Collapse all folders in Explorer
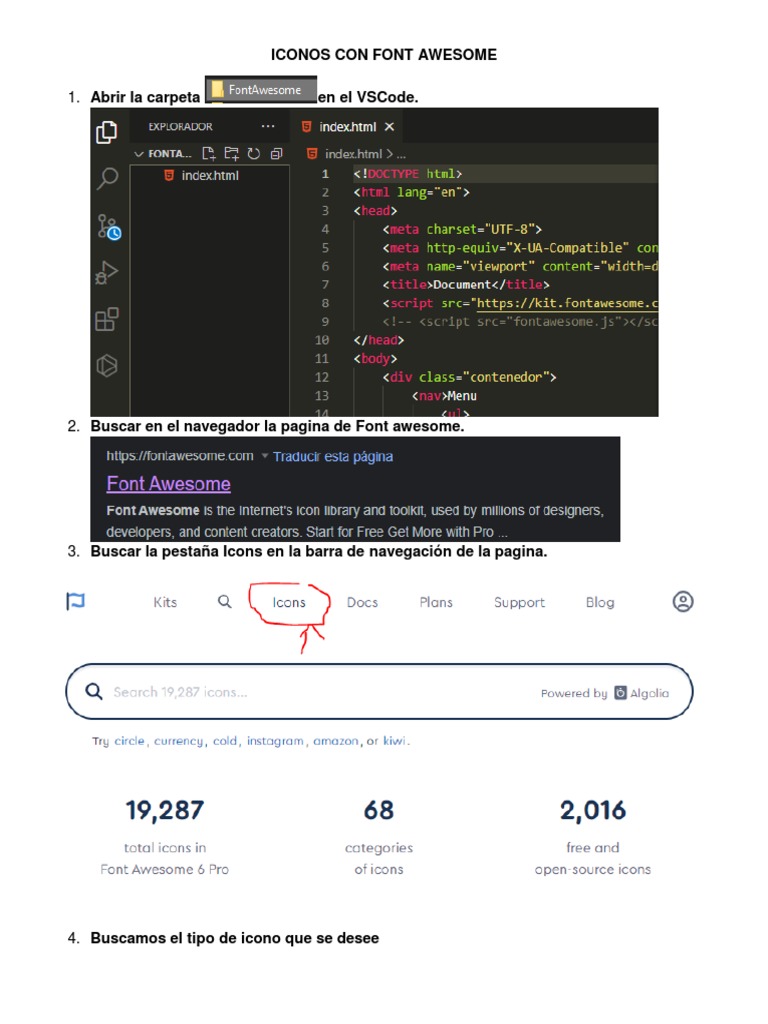768x1024 pixels. 276,154
